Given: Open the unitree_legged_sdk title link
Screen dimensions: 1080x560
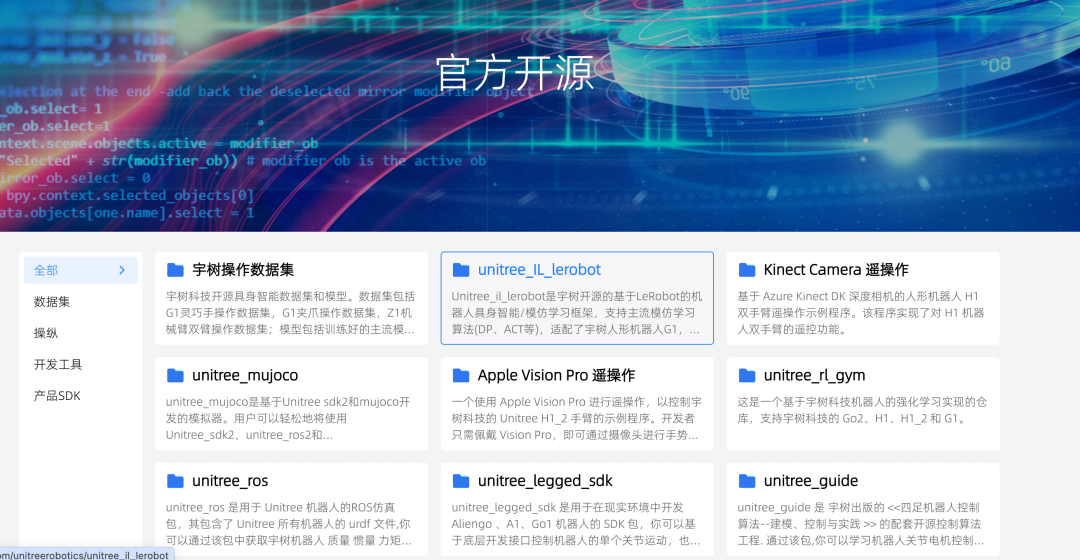Looking at the screenshot, I should pyautogui.click(x=545, y=481).
